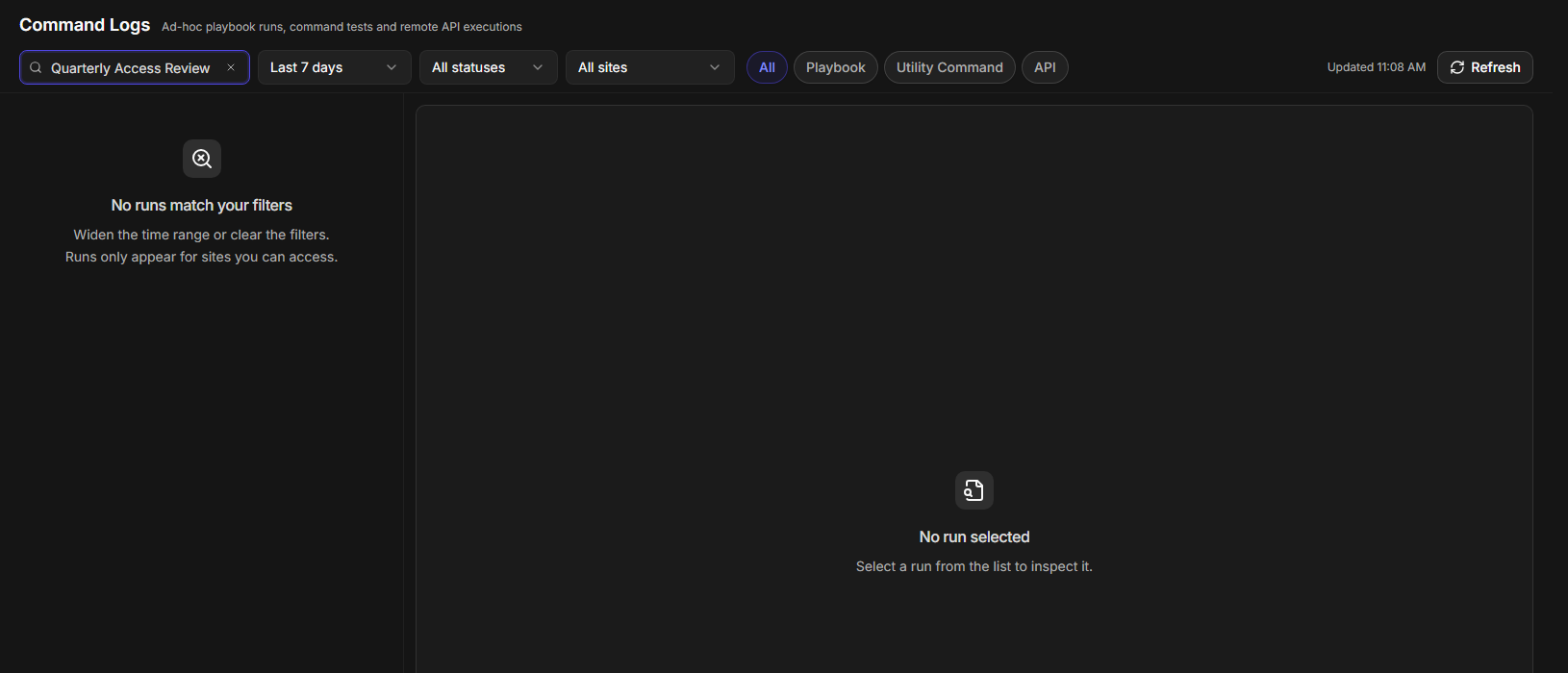Click the search magnifier icon
1568x673 pixels.
36,67
